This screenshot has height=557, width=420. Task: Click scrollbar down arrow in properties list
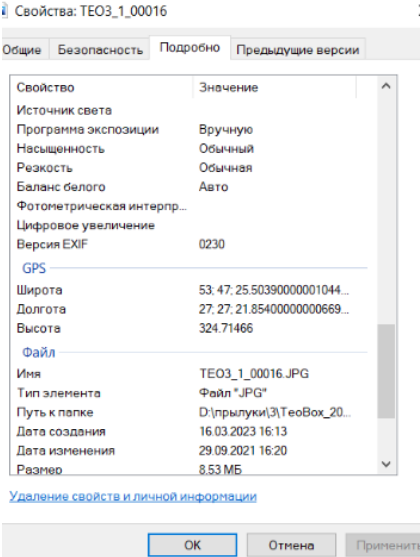pos(386,464)
